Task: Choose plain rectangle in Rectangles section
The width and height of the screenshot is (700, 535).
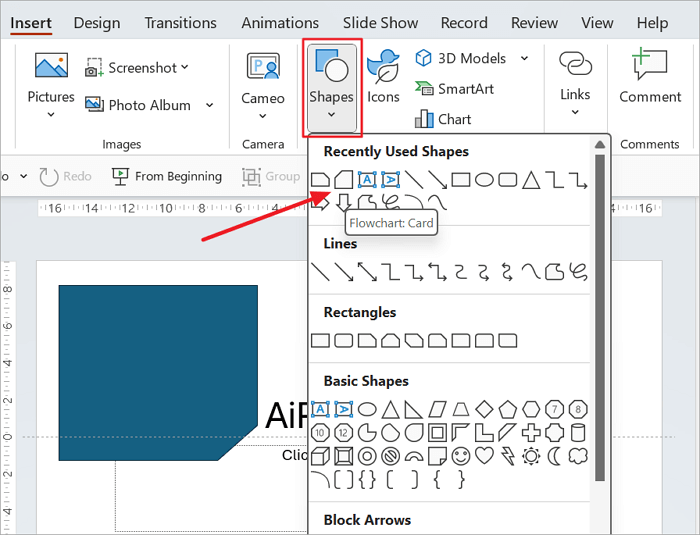Action: (320, 341)
